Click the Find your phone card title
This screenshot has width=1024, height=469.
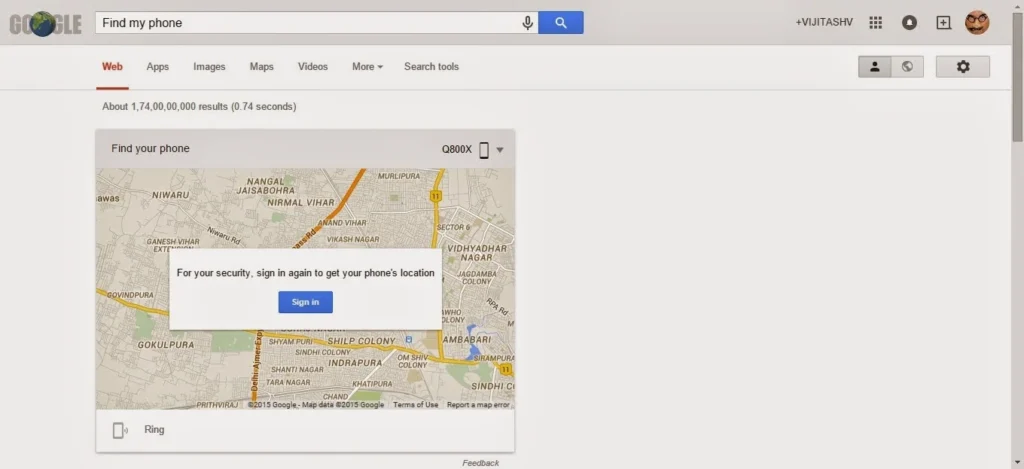(x=150, y=148)
